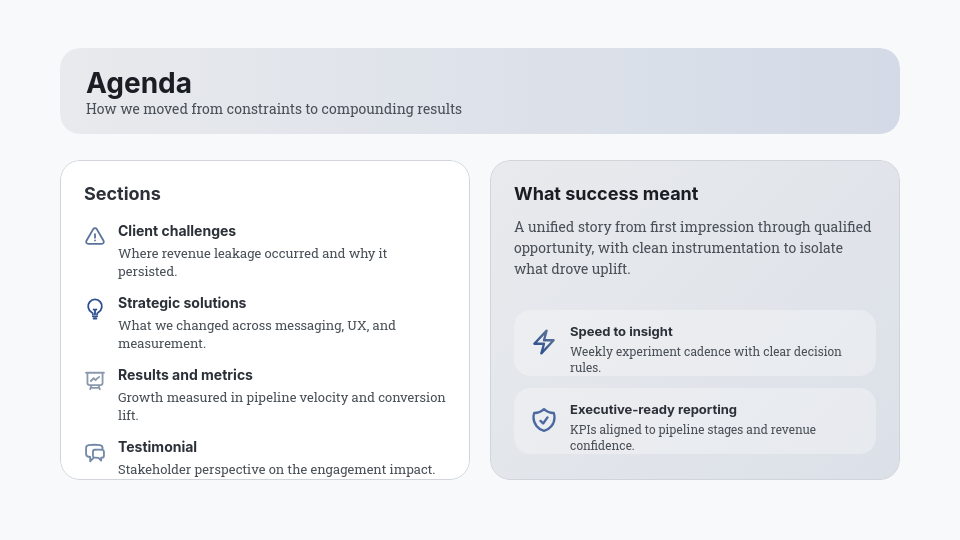Select the Executive-ready reporting card title
The height and width of the screenshot is (540, 960).
[x=653, y=410]
